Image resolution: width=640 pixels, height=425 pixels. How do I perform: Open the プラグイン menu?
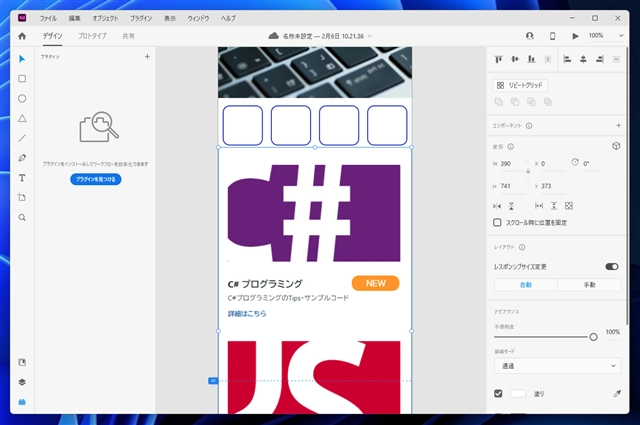click(x=141, y=18)
